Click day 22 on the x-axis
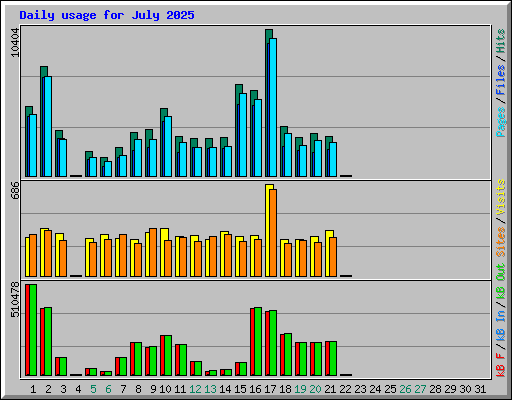 [345, 389]
